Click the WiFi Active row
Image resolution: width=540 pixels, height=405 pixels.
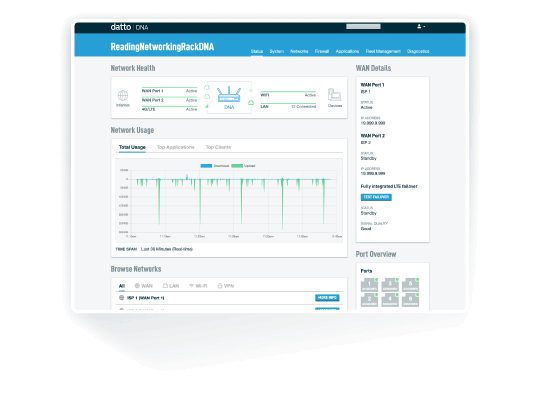(x=288, y=95)
